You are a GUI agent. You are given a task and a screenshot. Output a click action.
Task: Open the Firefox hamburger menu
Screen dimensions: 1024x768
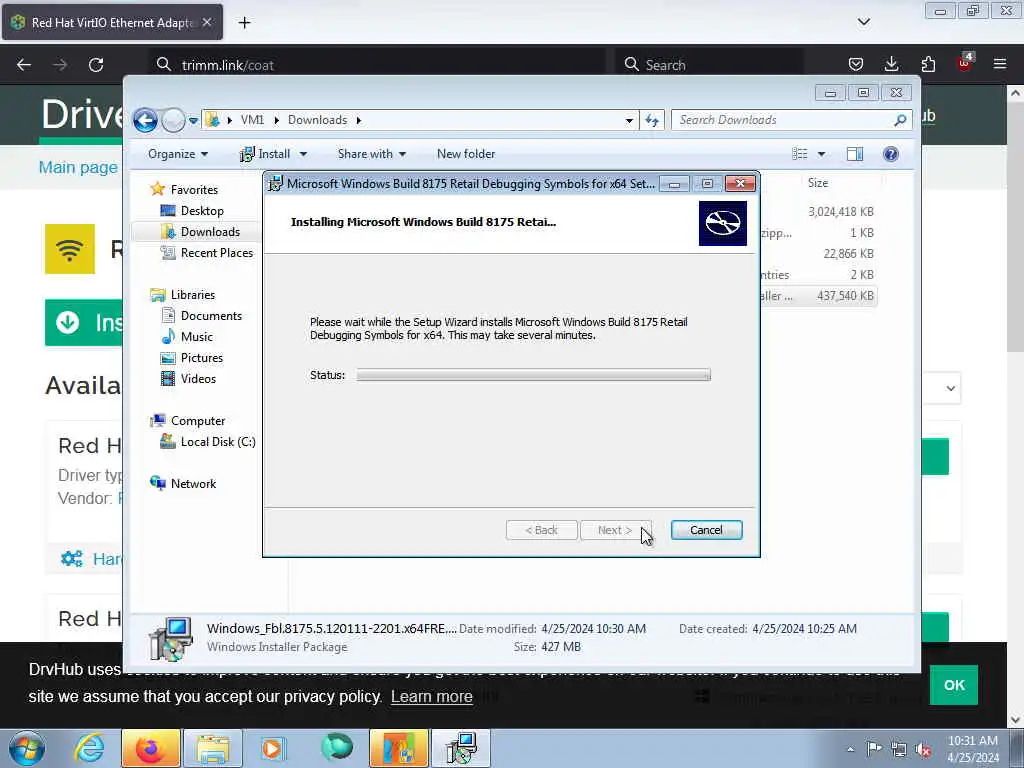[1000, 64]
